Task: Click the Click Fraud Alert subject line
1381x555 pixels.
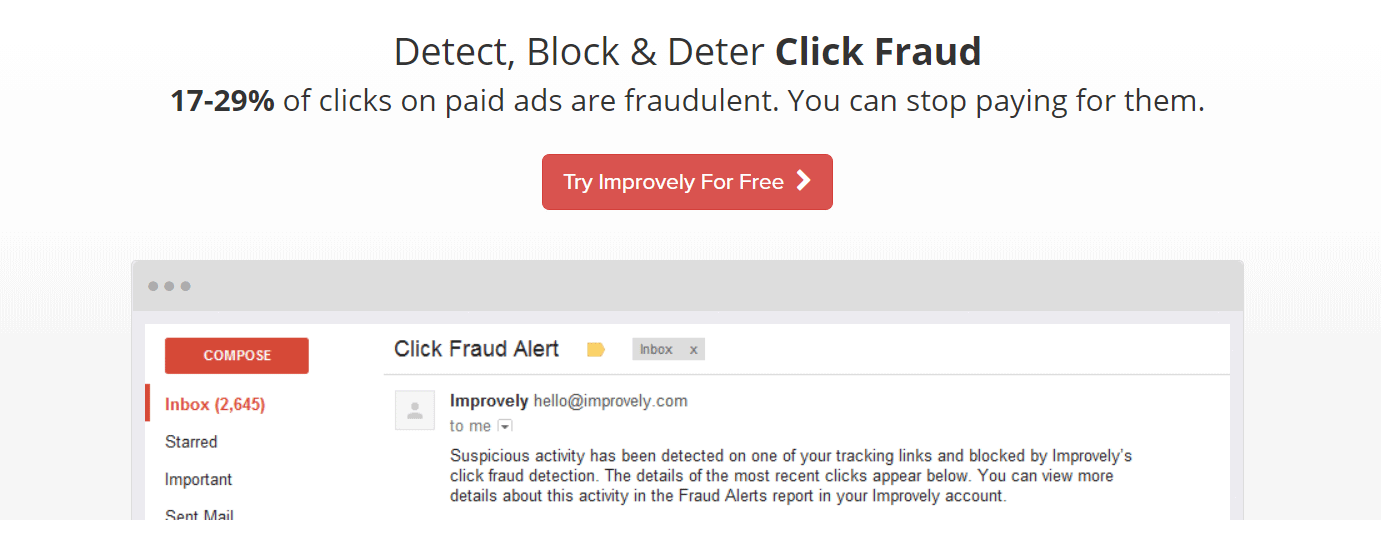Action: point(477,349)
